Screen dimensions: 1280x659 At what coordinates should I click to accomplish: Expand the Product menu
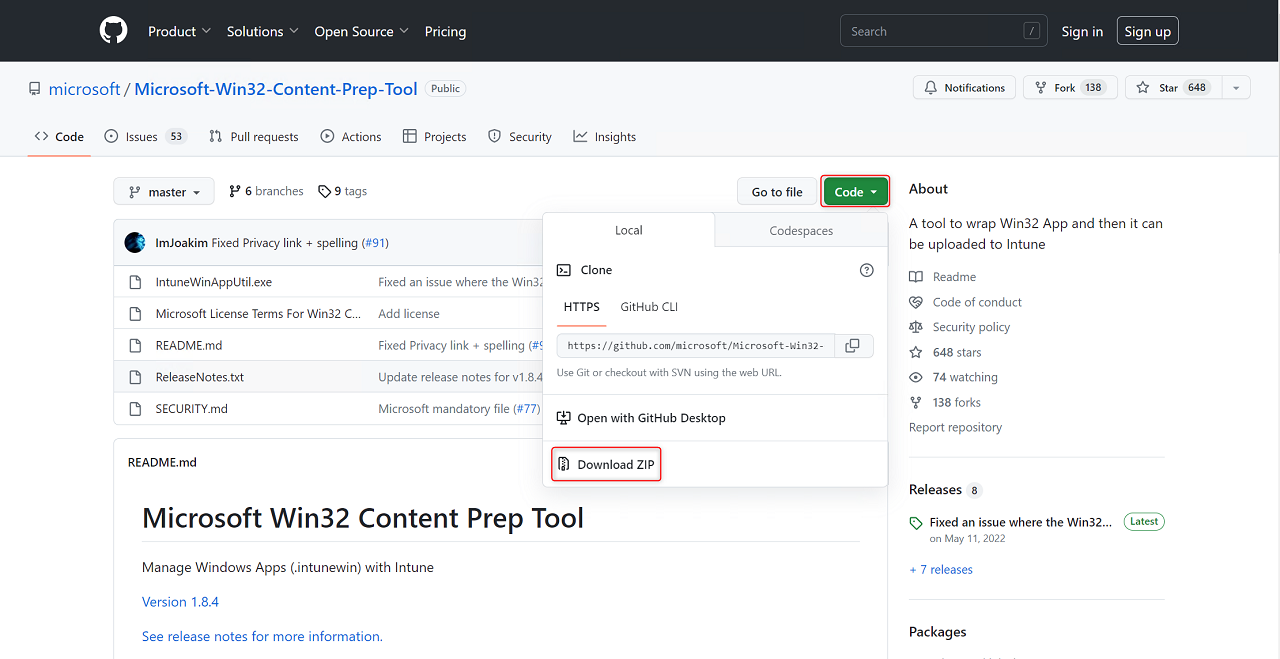click(179, 31)
